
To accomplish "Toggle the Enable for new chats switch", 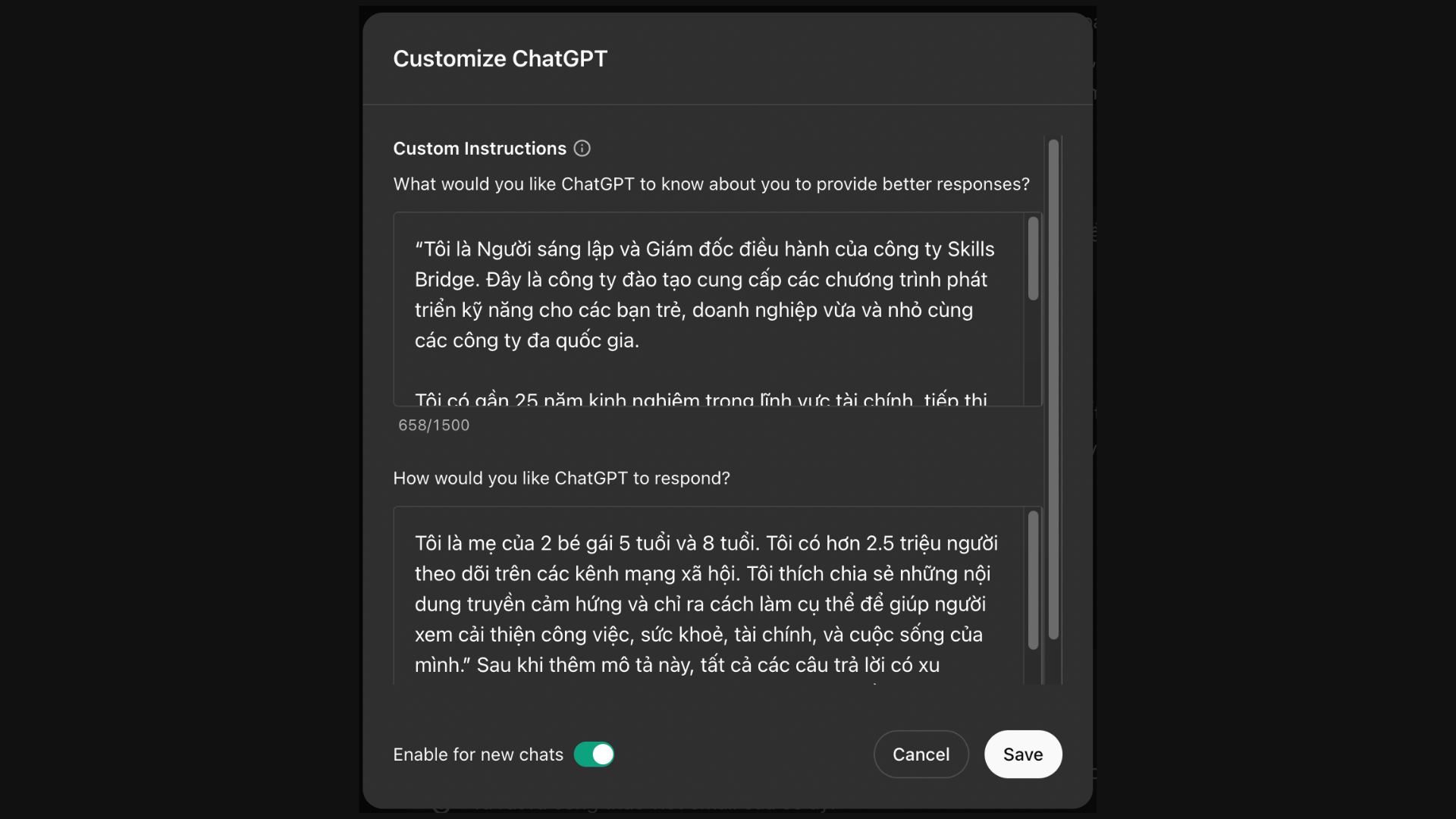I will [594, 755].
